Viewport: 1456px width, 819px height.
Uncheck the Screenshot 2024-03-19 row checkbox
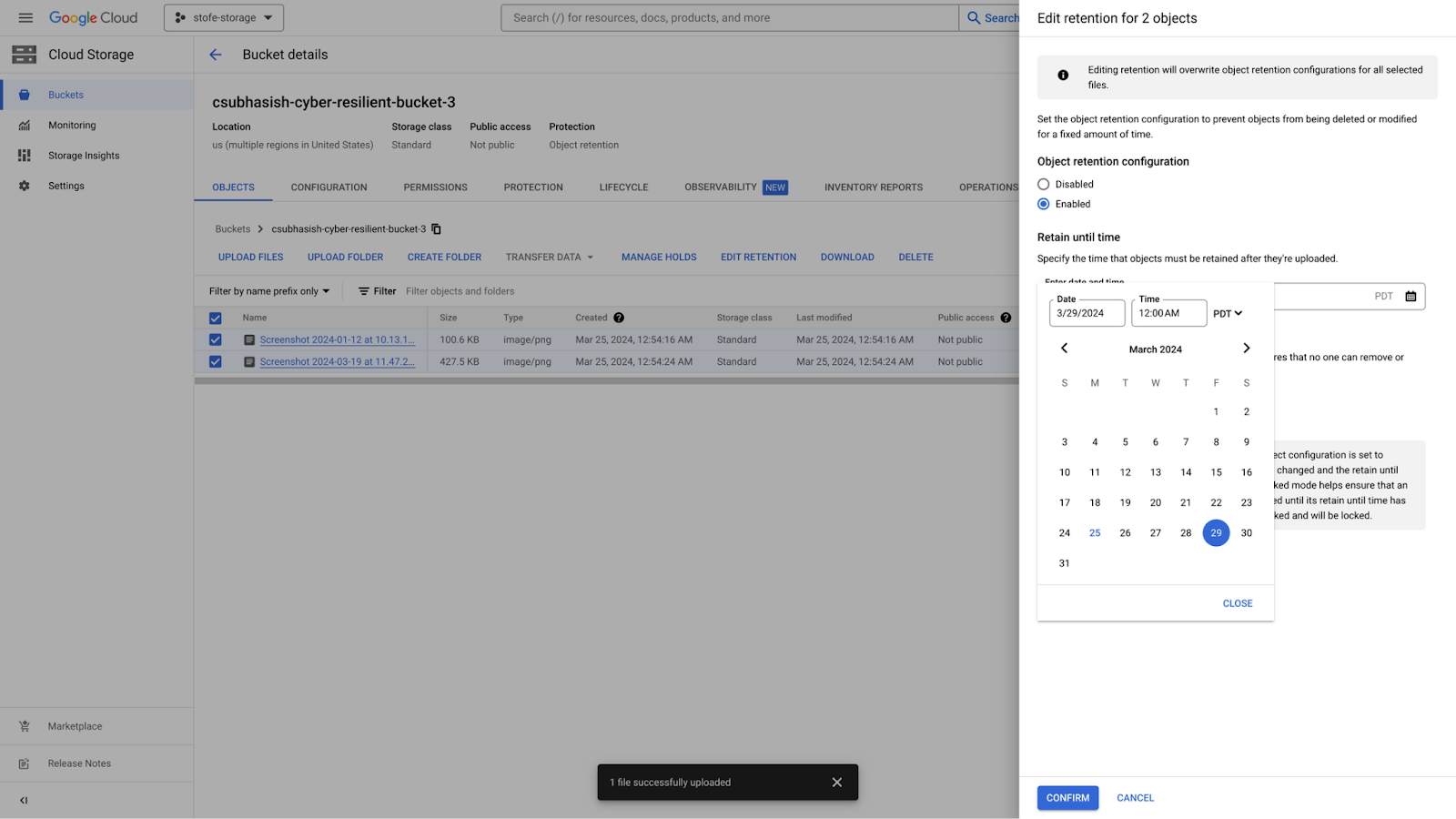pos(216,361)
